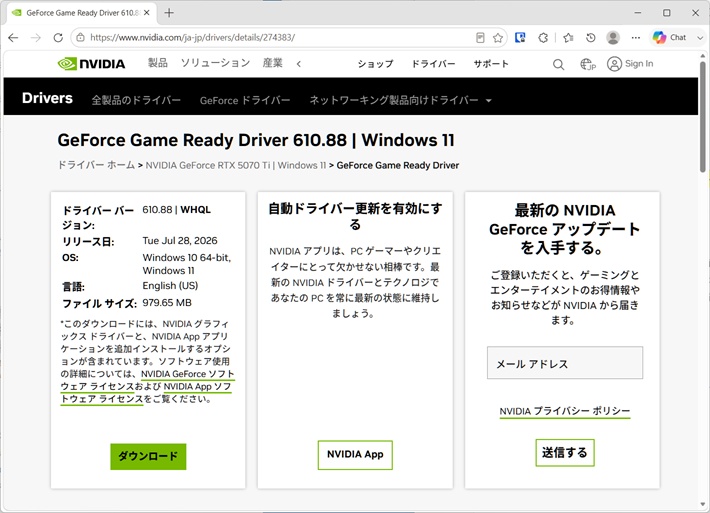Focus the メール アドレス input field

click(565, 363)
